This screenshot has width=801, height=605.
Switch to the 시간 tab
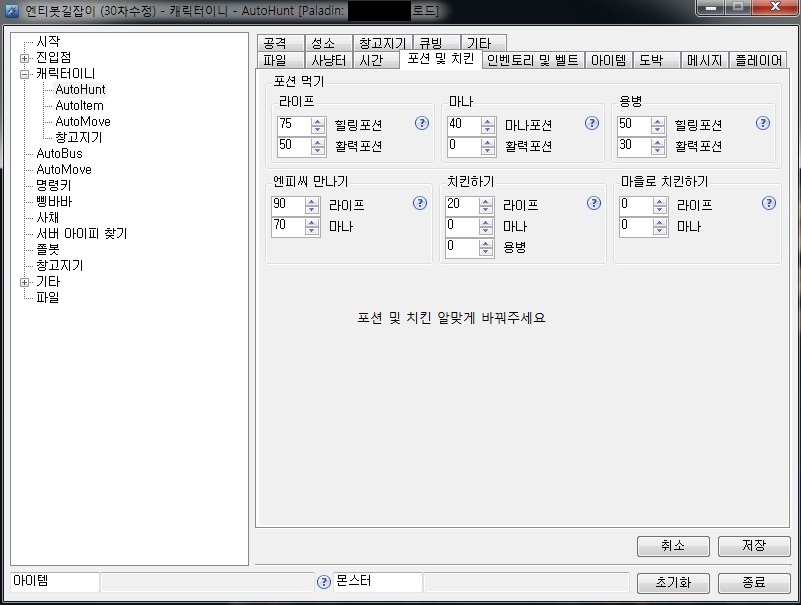(375, 60)
